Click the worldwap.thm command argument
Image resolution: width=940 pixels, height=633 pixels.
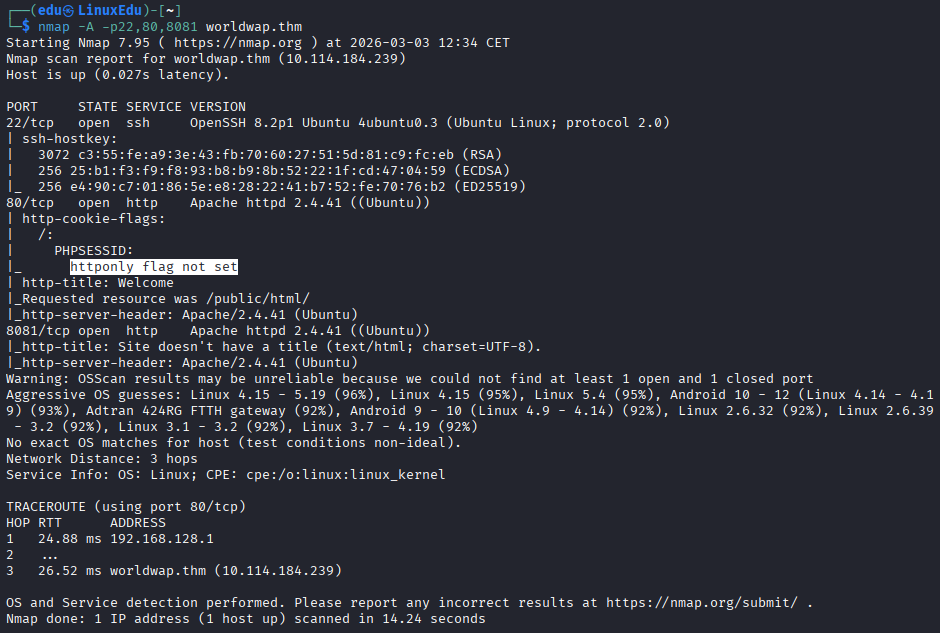(254, 27)
